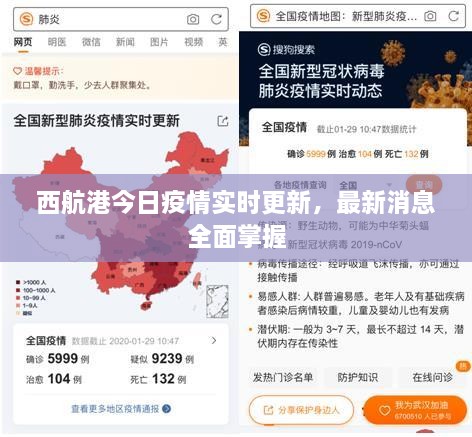This screenshot has height=437, width=472.
Task: Switch to the 明医 tab
Action: [x=57, y=42]
